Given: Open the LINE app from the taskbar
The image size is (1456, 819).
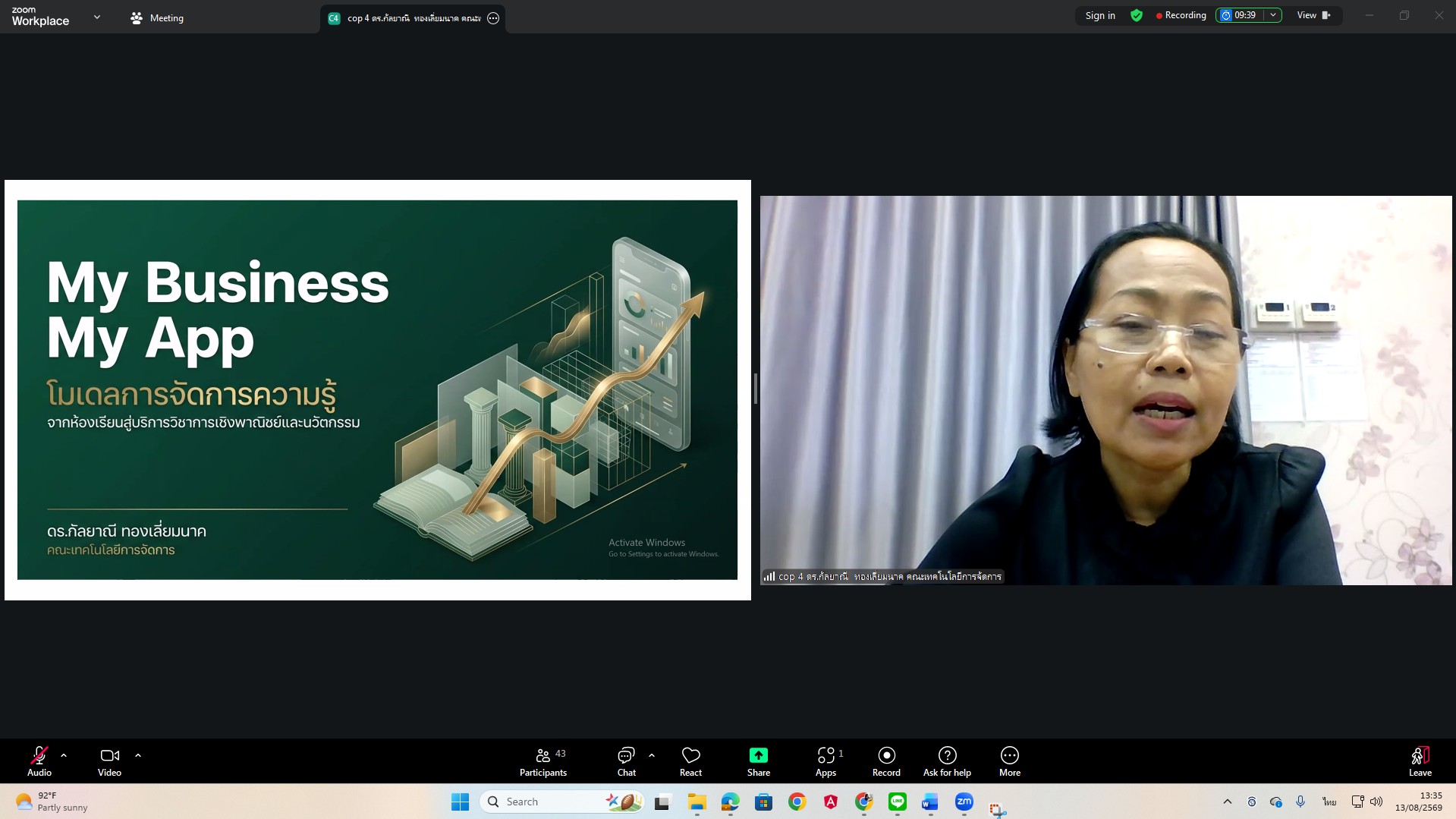Looking at the screenshot, I should point(898,802).
